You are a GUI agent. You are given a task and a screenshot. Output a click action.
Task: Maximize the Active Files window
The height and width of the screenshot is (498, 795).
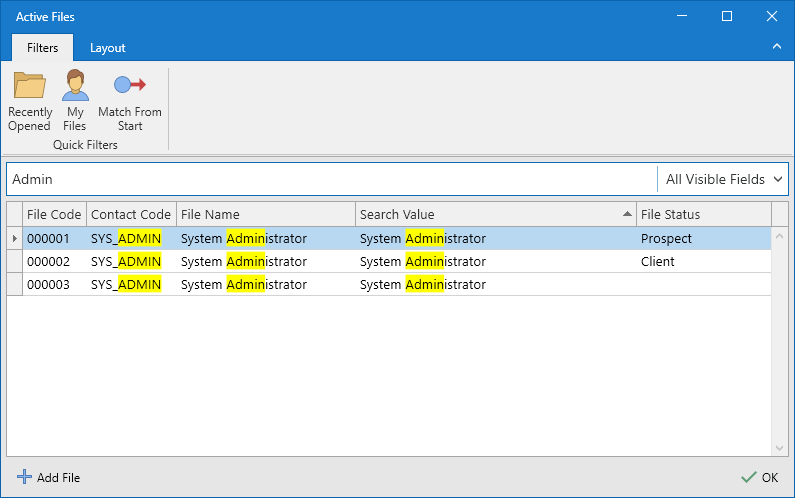coord(727,16)
